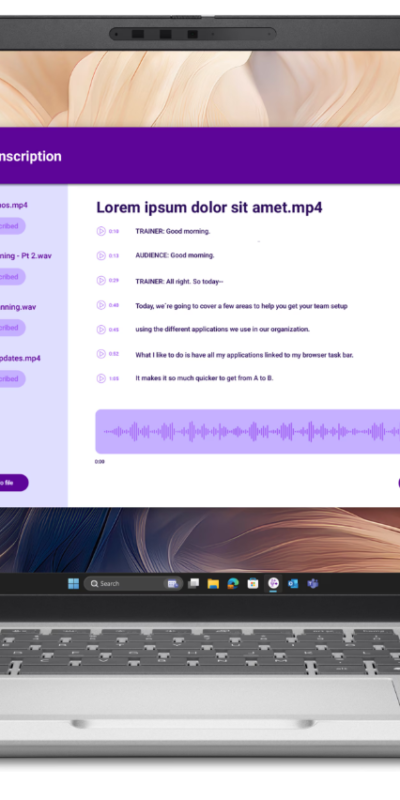The image size is (400, 800).
Task: Play the segment at 0:45
Action: 101,330
